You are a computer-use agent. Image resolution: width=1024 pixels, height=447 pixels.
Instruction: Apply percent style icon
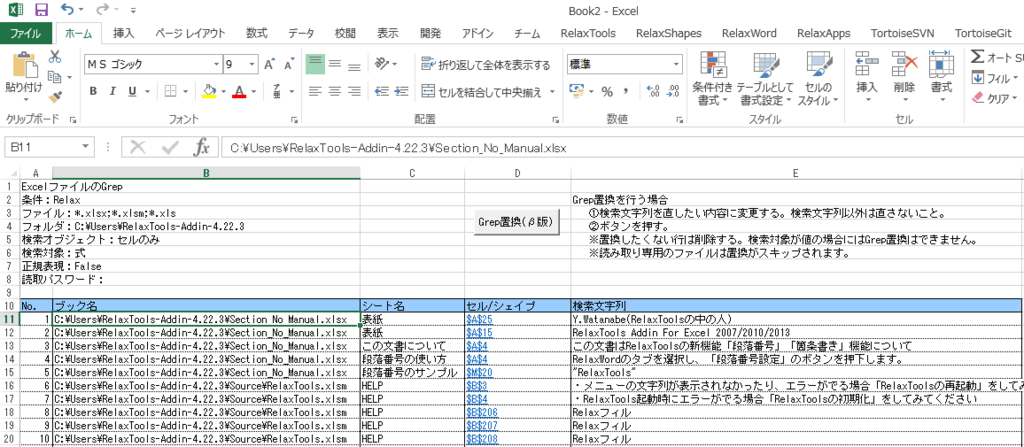607,91
